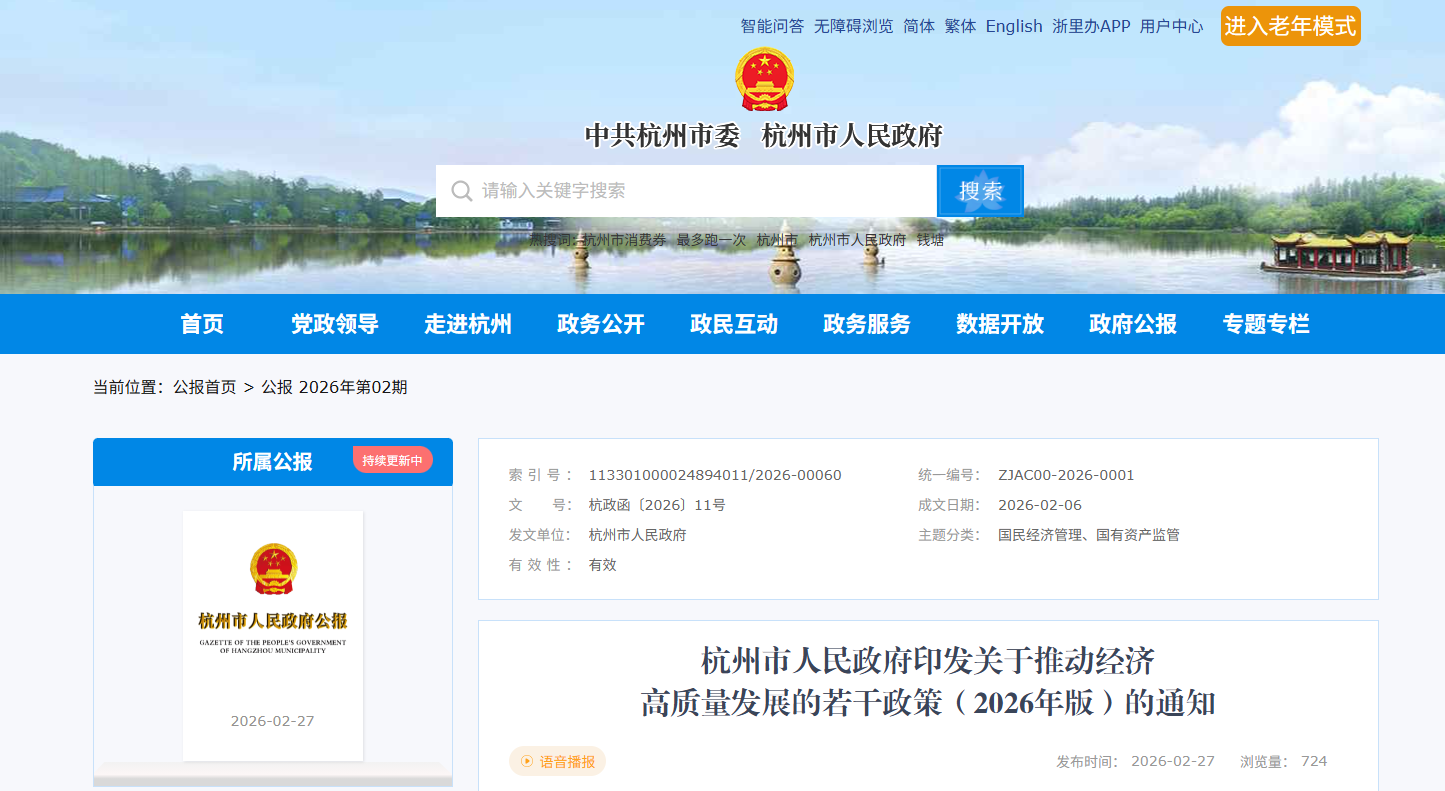Select 数据开放 in navigation bar
Viewport: 1445px width, 791px height.
click(x=1000, y=324)
